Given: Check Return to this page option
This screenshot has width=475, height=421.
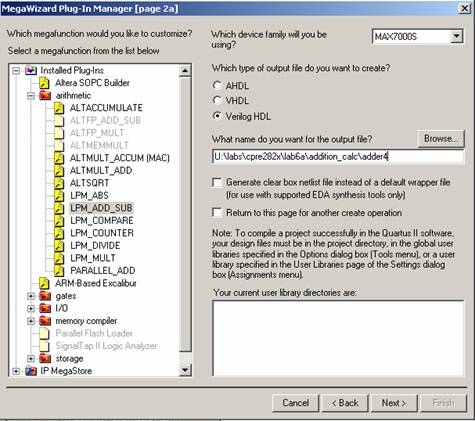Looking at the screenshot, I should [217, 213].
